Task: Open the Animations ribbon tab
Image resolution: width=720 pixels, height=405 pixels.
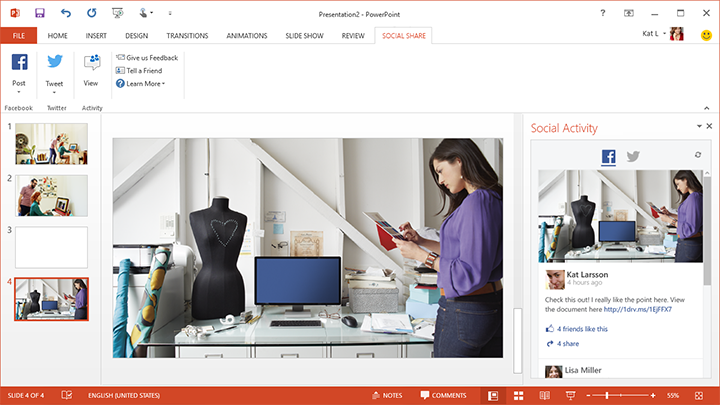Action: [246, 35]
